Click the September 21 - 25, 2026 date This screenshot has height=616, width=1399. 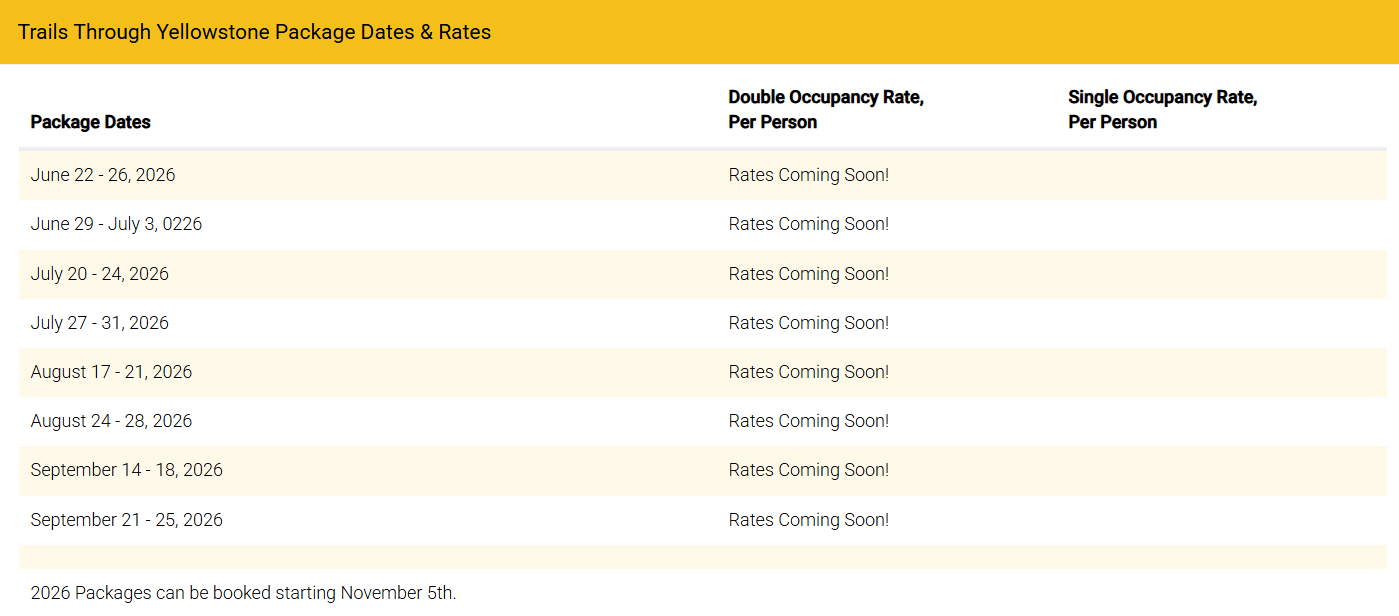point(127,520)
